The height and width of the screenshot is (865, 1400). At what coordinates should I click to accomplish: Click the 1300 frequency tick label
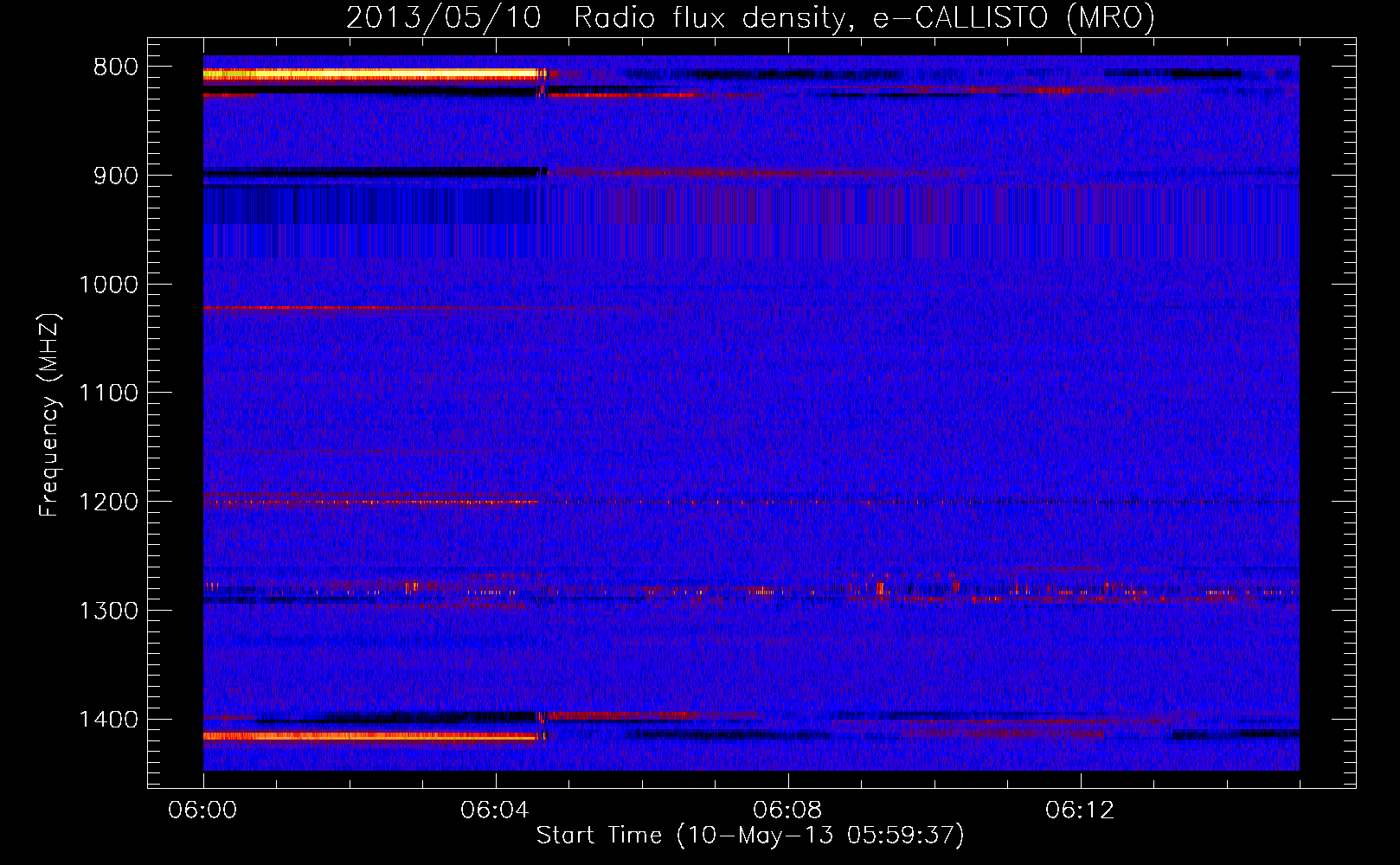(x=108, y=611)
